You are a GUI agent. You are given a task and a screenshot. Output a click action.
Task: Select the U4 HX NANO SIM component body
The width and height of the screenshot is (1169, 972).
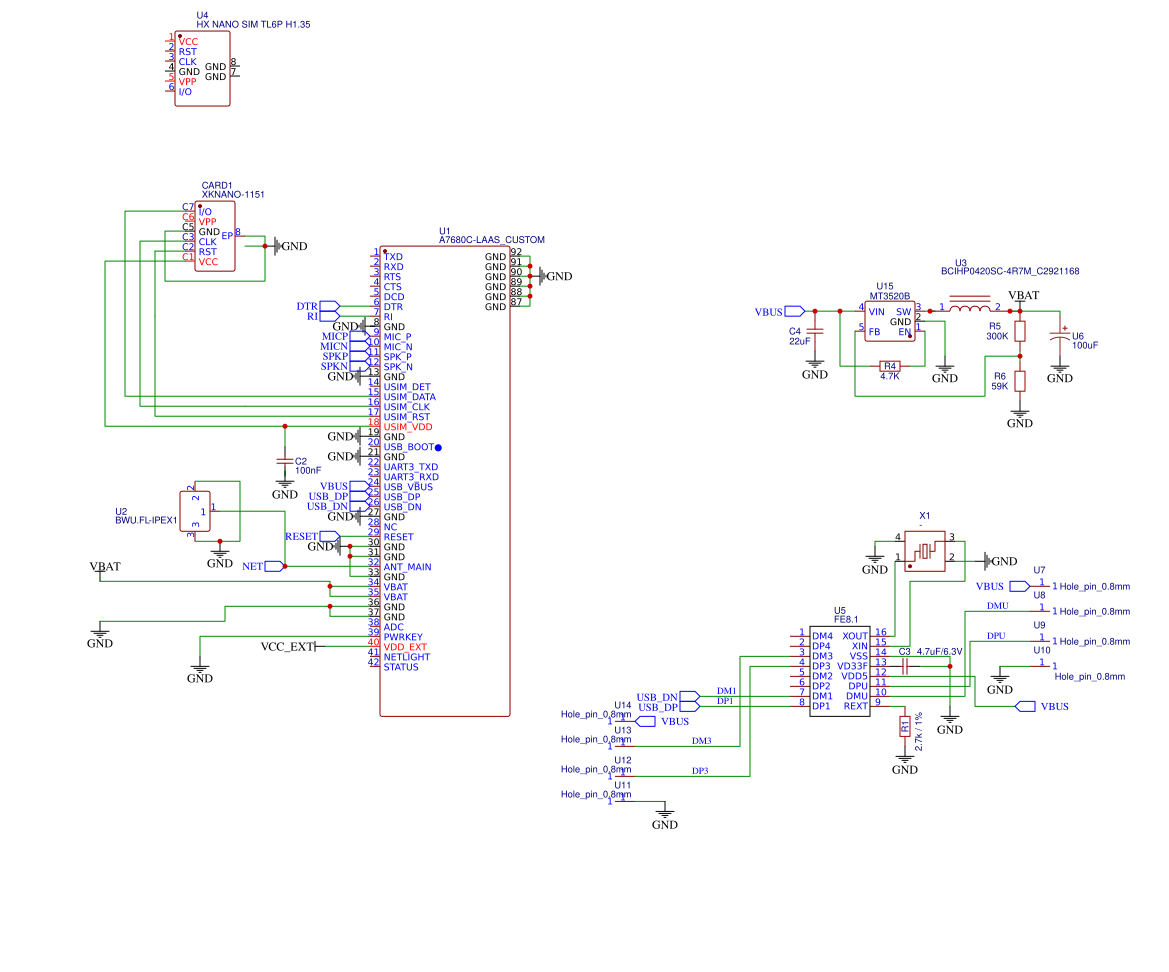202,69
